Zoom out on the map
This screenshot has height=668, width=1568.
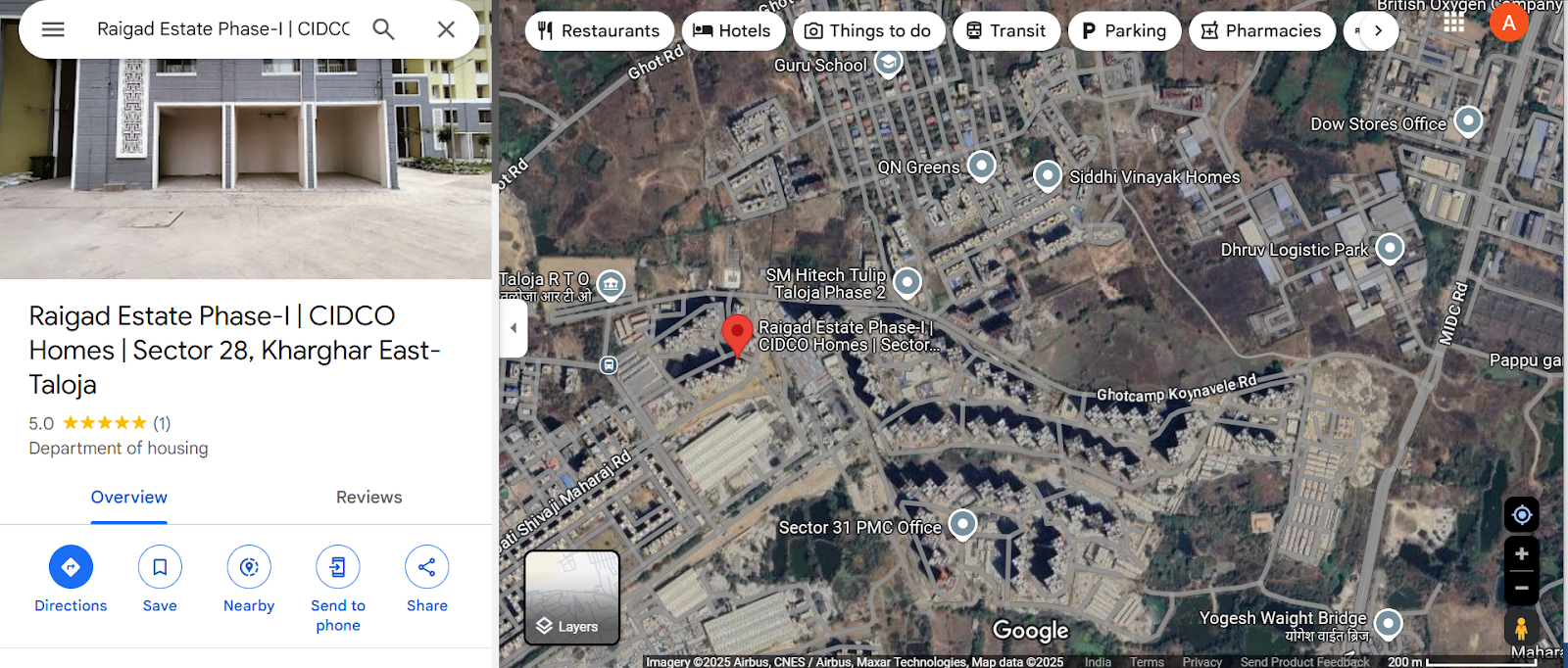1521,588
